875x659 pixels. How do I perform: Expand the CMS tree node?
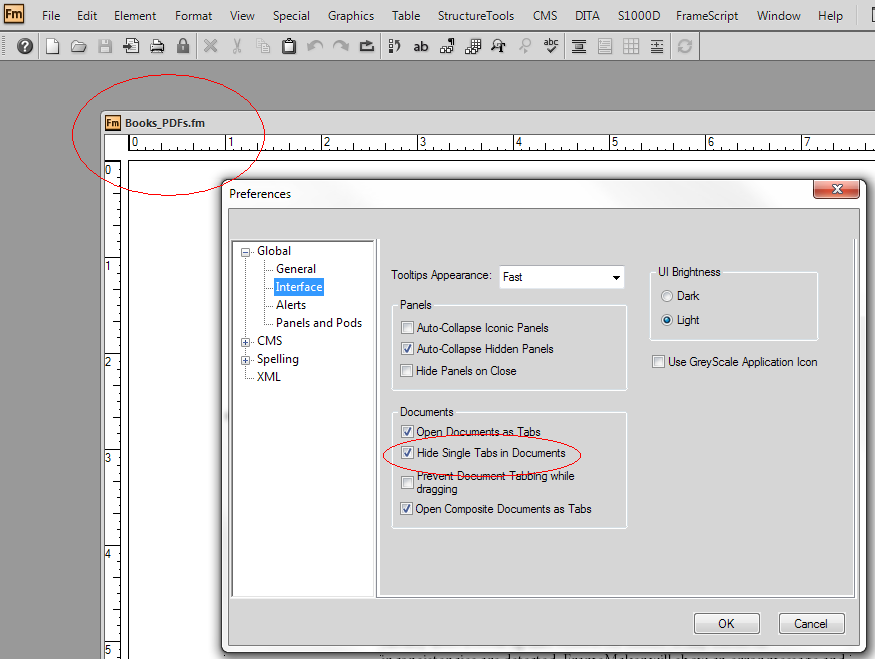(245, 340)
